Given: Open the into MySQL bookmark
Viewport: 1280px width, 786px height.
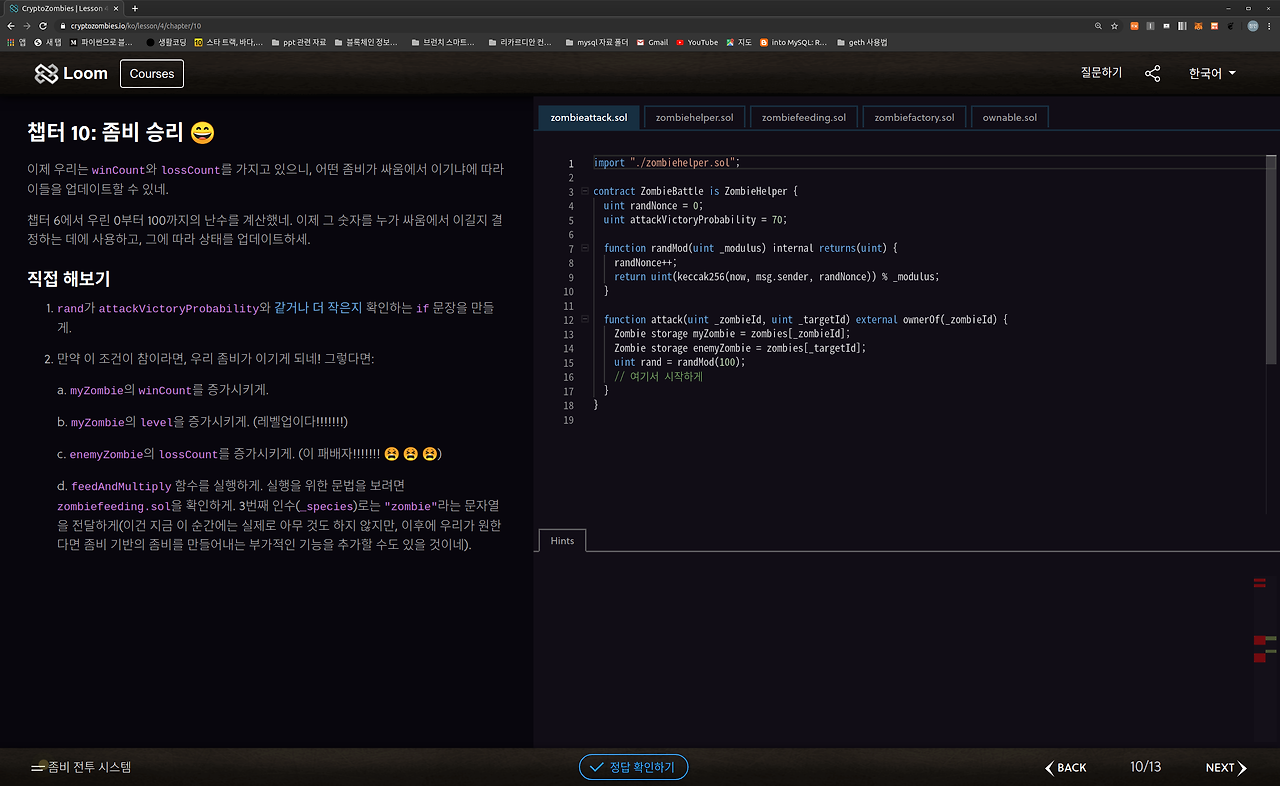Looking at the screenshot, I should pos(793,42).
